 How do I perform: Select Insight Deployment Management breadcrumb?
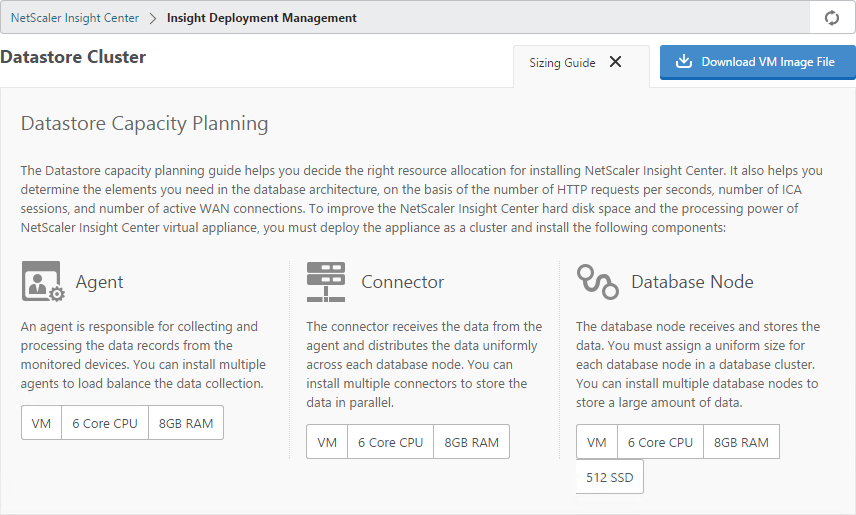261,18
